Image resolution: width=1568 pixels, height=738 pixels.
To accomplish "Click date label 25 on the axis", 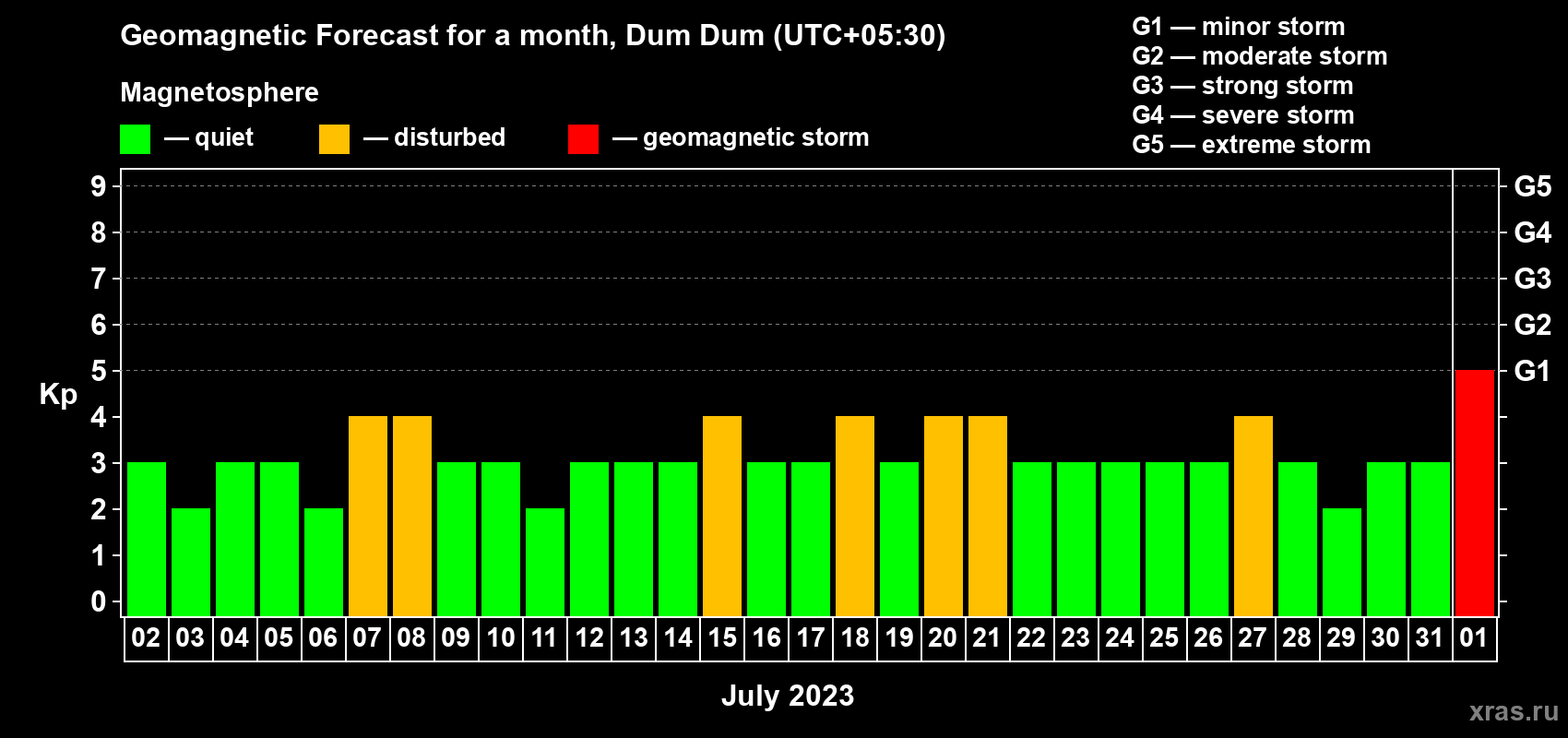I will [1164, 638].
